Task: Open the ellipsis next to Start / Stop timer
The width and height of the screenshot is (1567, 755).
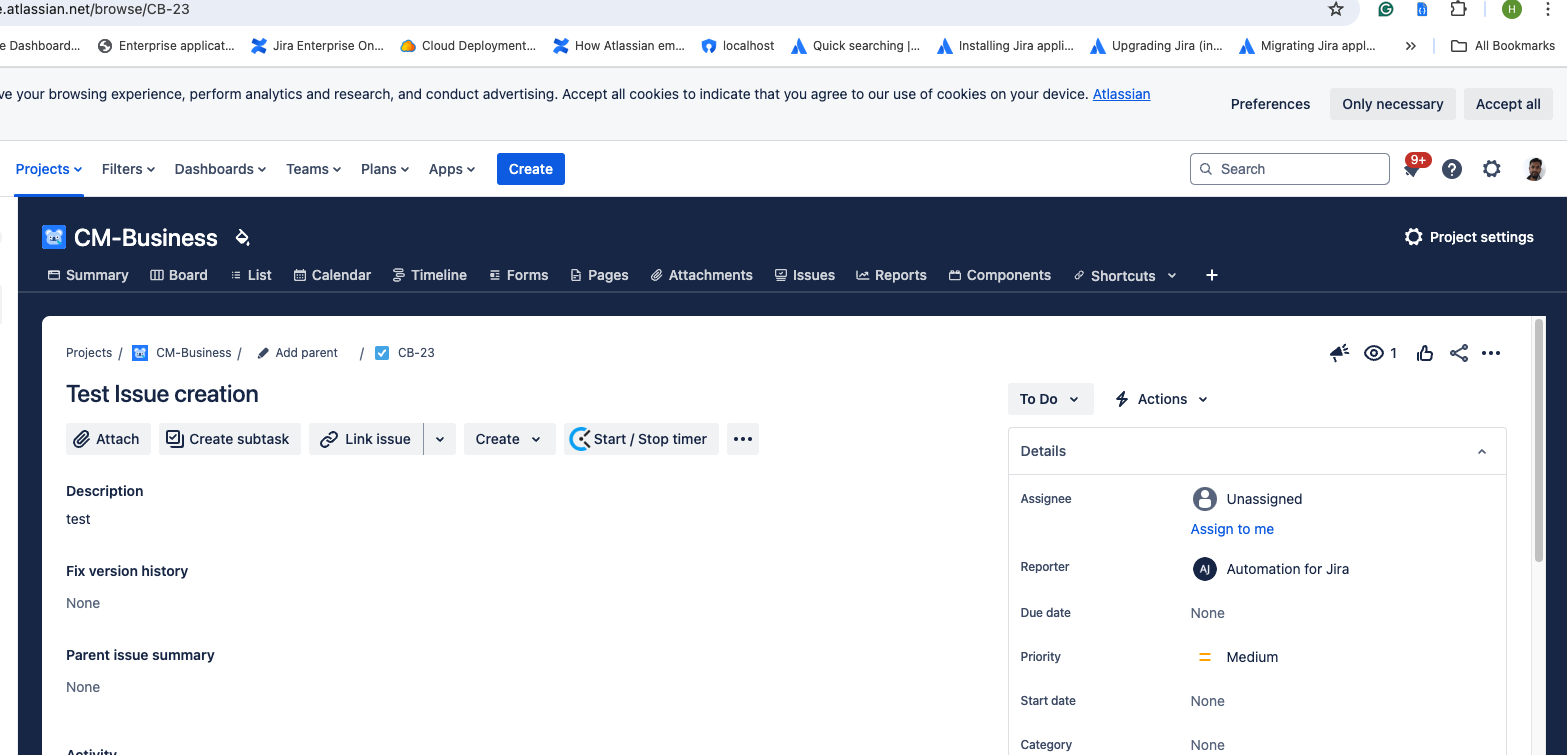Action: 743,439
